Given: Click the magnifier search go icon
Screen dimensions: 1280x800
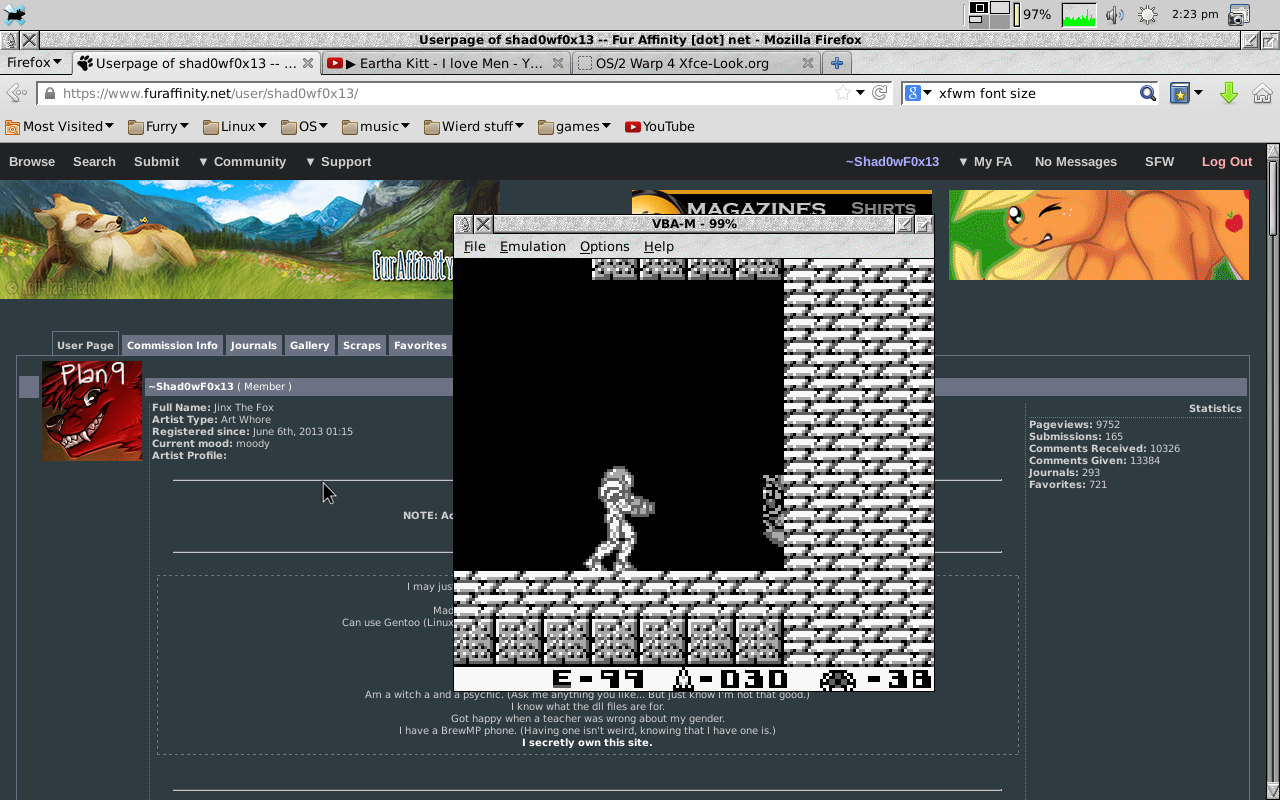Looking at the screenshot, I should (1148, 93).
